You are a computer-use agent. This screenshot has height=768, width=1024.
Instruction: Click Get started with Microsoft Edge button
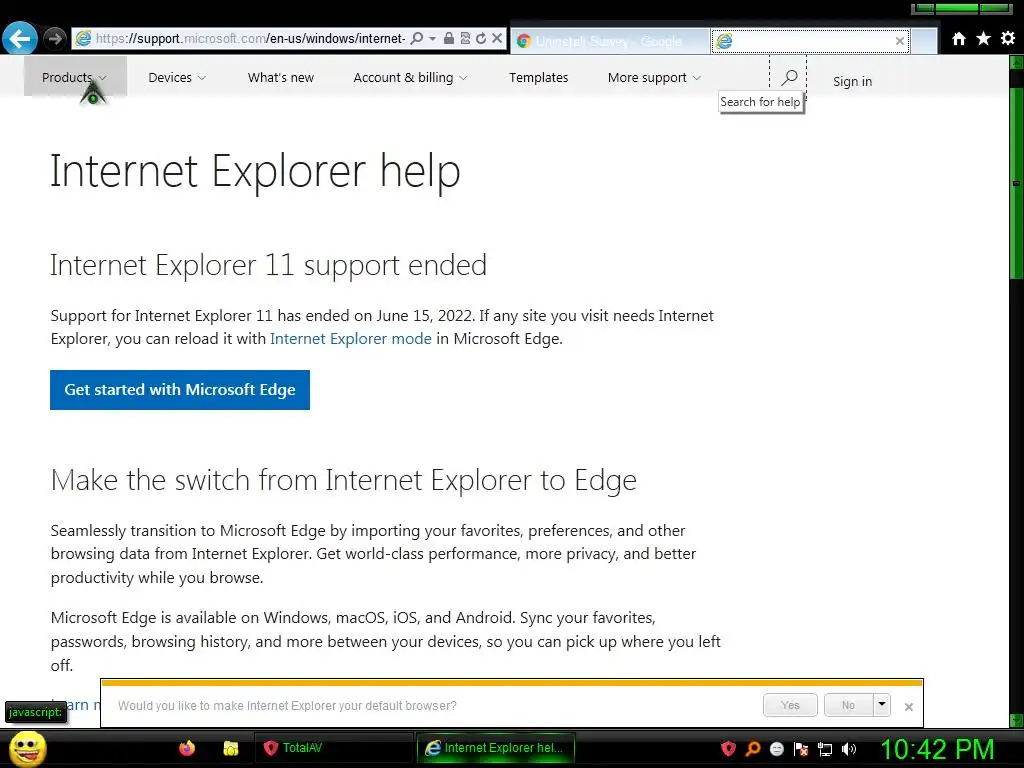pos(180,390)
